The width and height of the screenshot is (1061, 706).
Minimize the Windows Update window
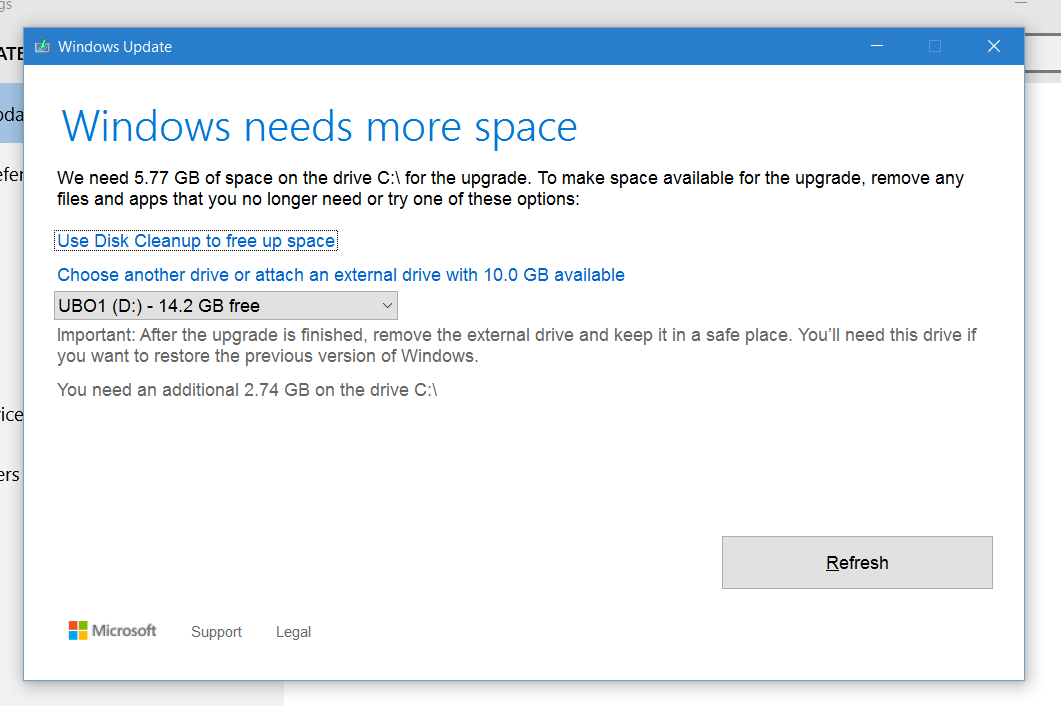pyautogui.click(x=877, y=46)
